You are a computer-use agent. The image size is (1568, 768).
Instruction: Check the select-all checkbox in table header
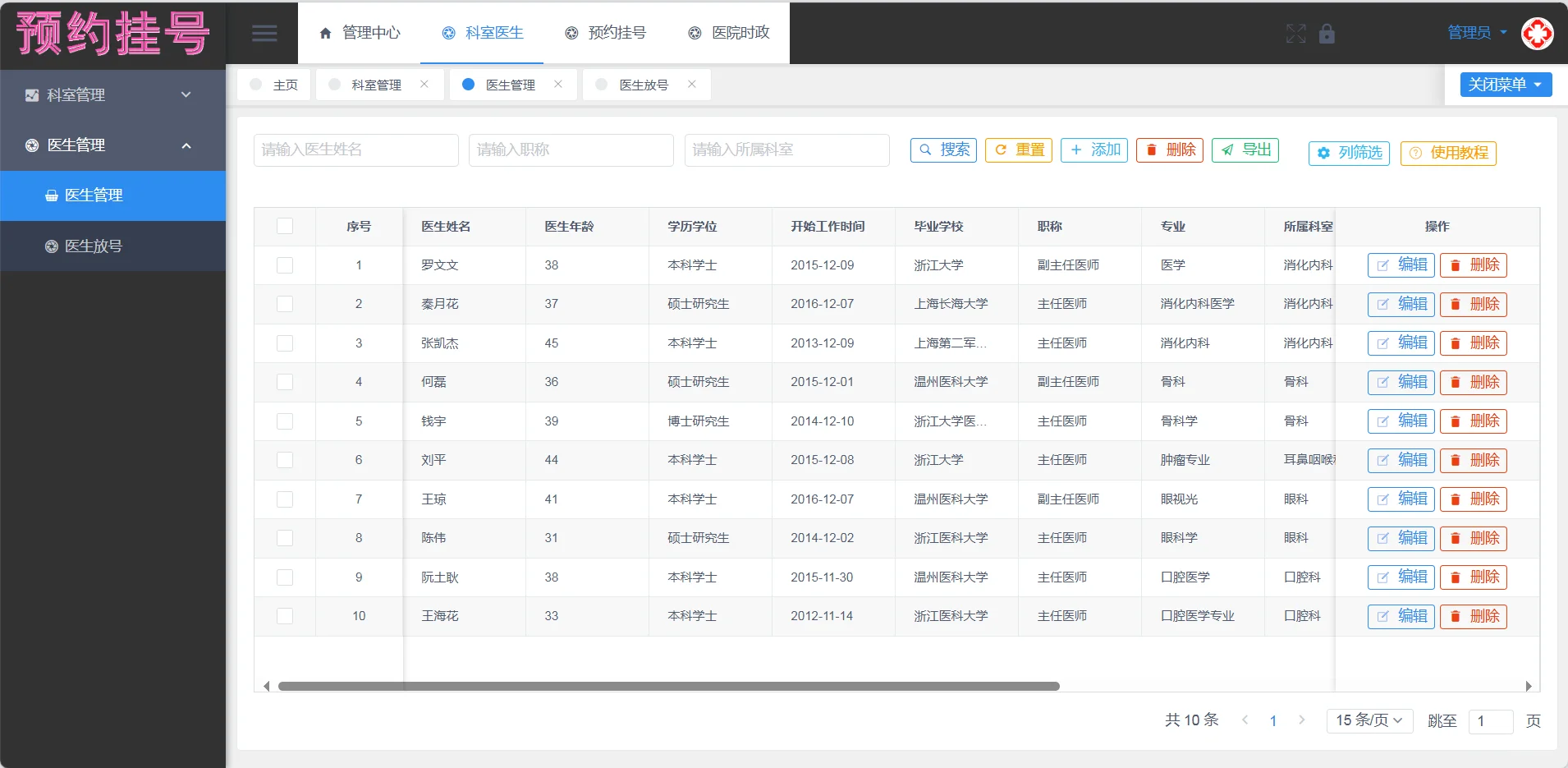285,226
